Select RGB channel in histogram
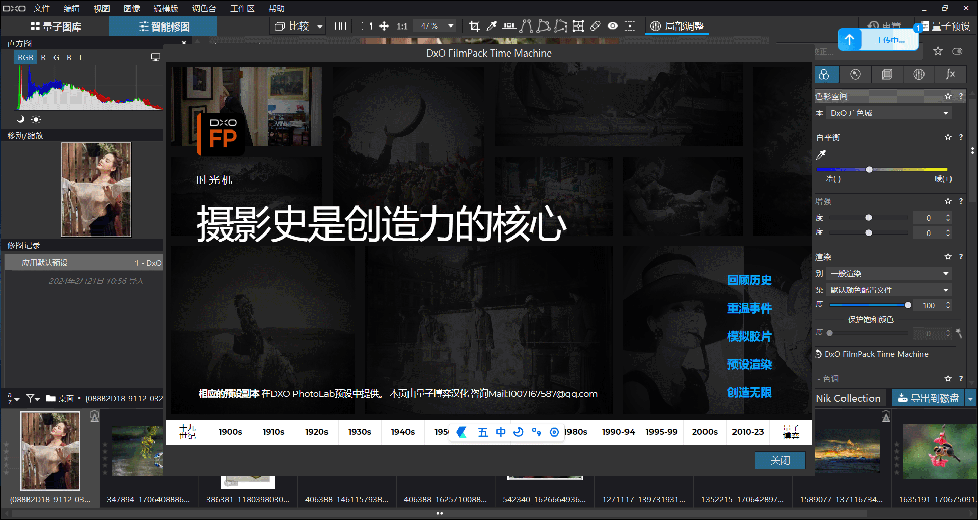Image resolution: width=978 pixels, height=520 pixels. point(26,57)
